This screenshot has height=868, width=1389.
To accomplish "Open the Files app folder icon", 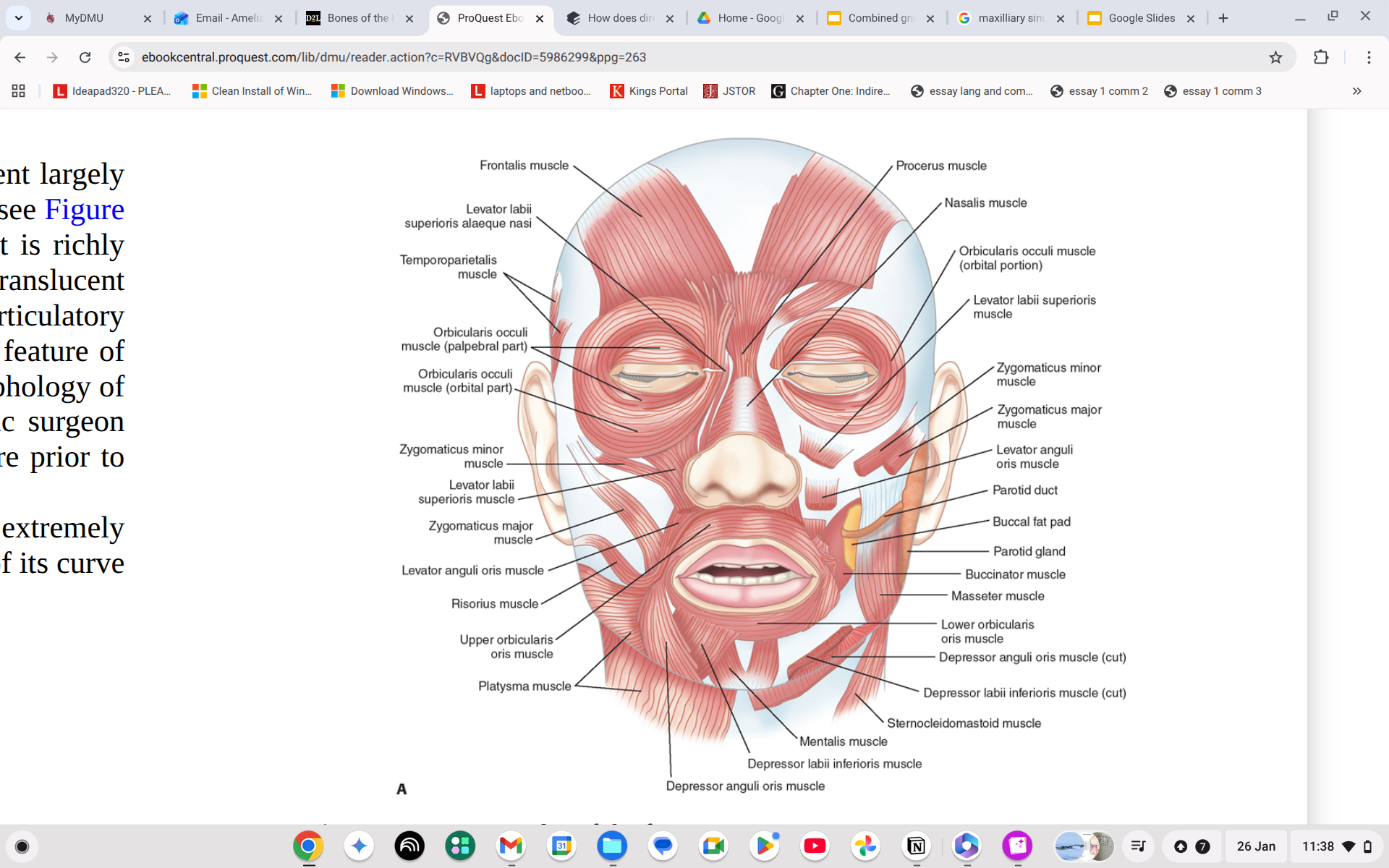I will 612,846.
